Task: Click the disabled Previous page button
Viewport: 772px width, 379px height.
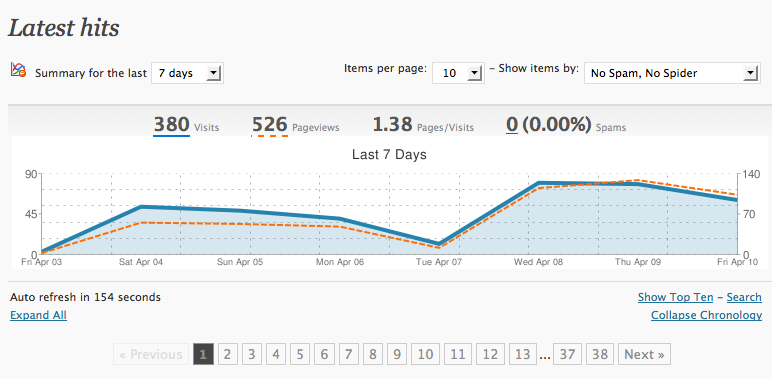Action: [151, 354]
